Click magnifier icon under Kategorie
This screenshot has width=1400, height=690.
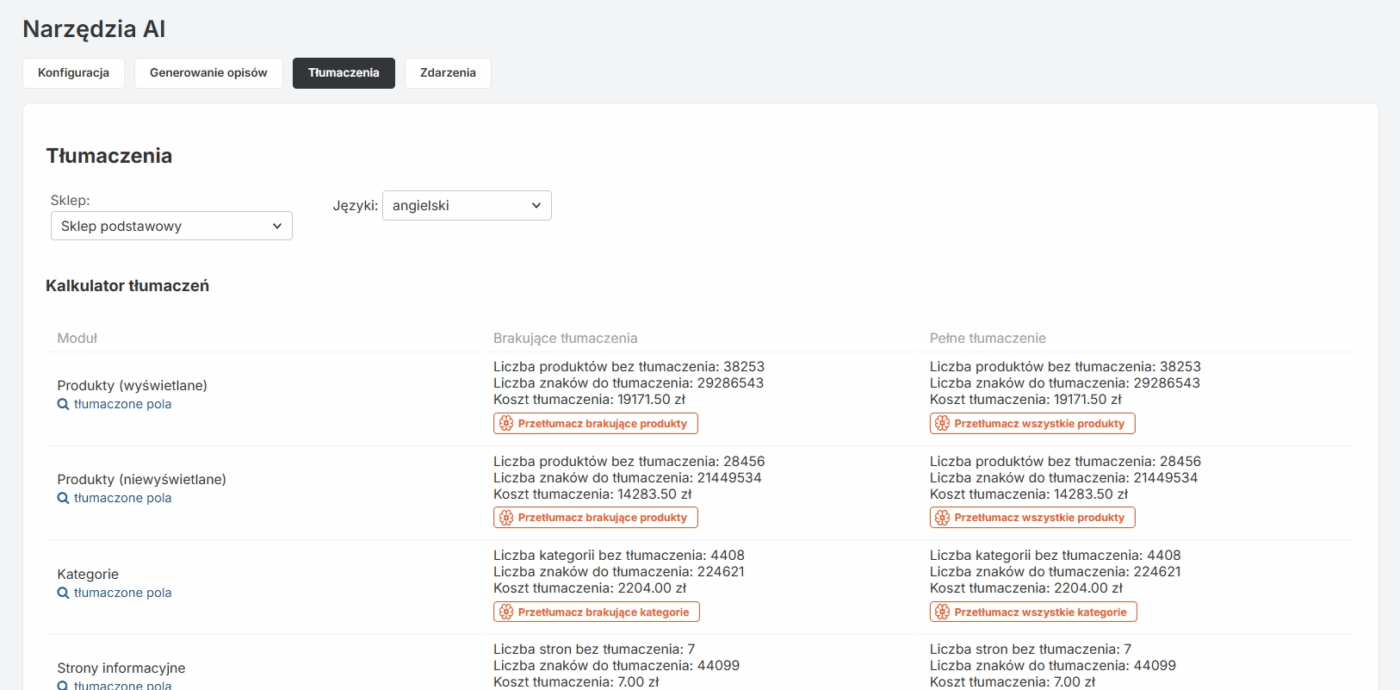[x=63, y=593]
